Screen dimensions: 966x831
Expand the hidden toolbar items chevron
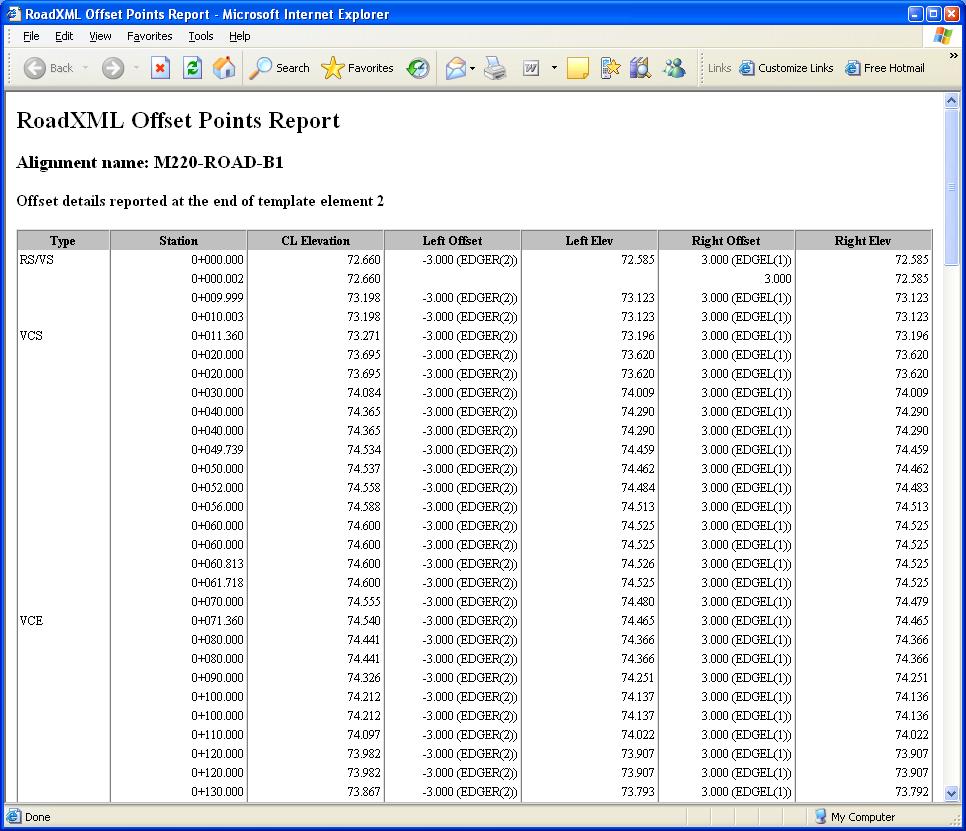click(953, 56)
